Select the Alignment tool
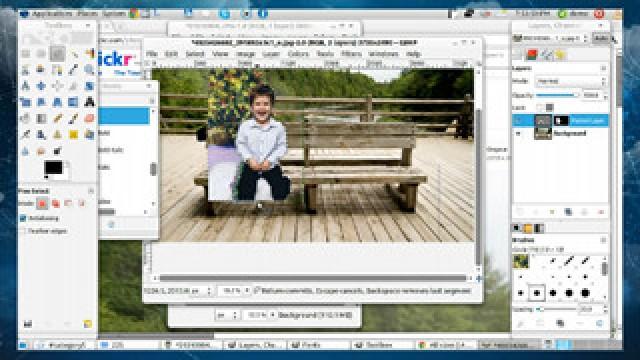 (57, 86)
